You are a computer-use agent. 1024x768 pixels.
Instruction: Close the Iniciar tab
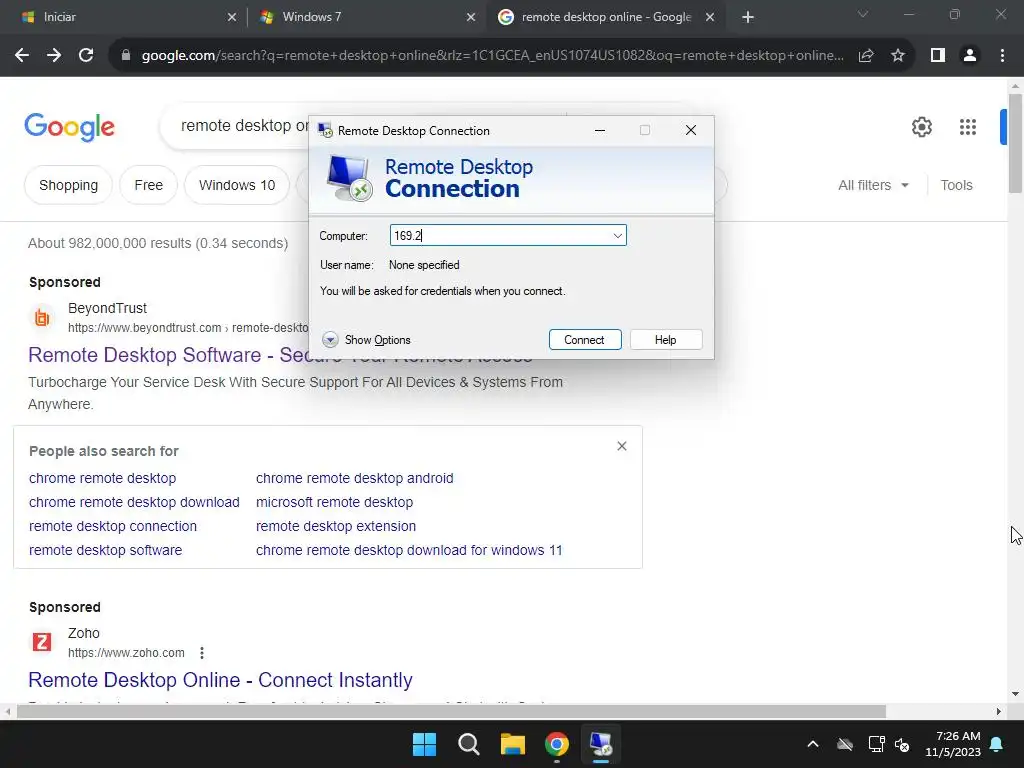click(232, 18)
